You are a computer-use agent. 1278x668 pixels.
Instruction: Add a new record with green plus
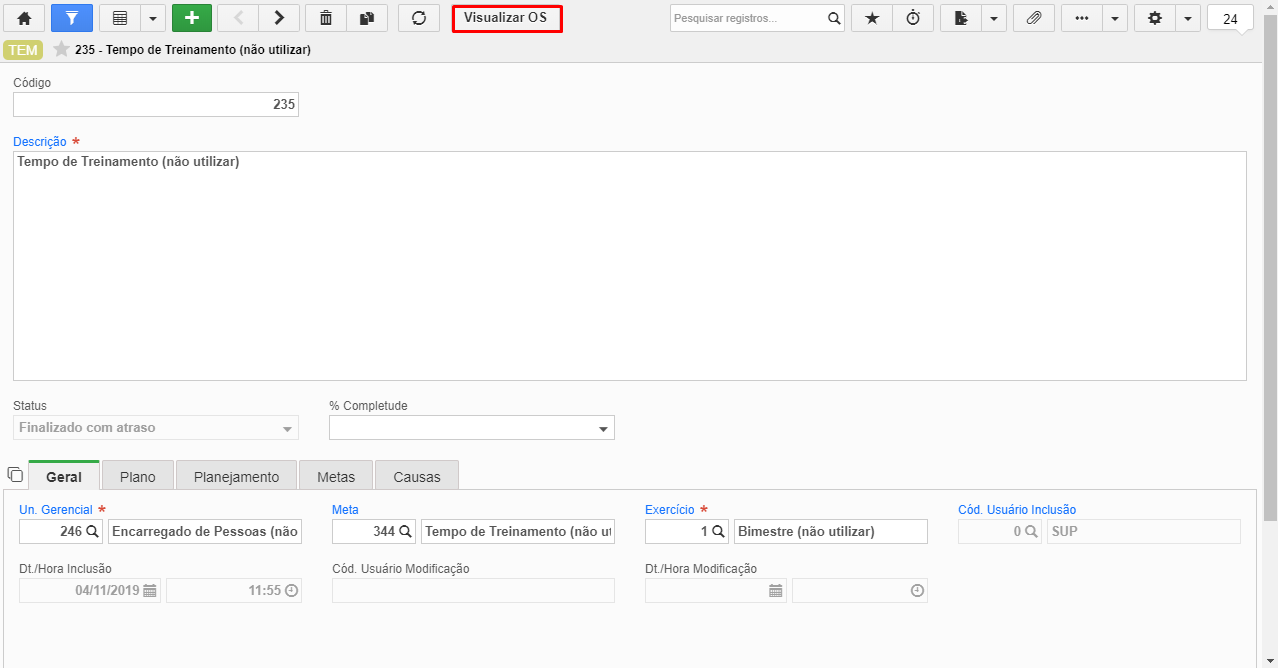pyautogui.click(x=192, y=18)
